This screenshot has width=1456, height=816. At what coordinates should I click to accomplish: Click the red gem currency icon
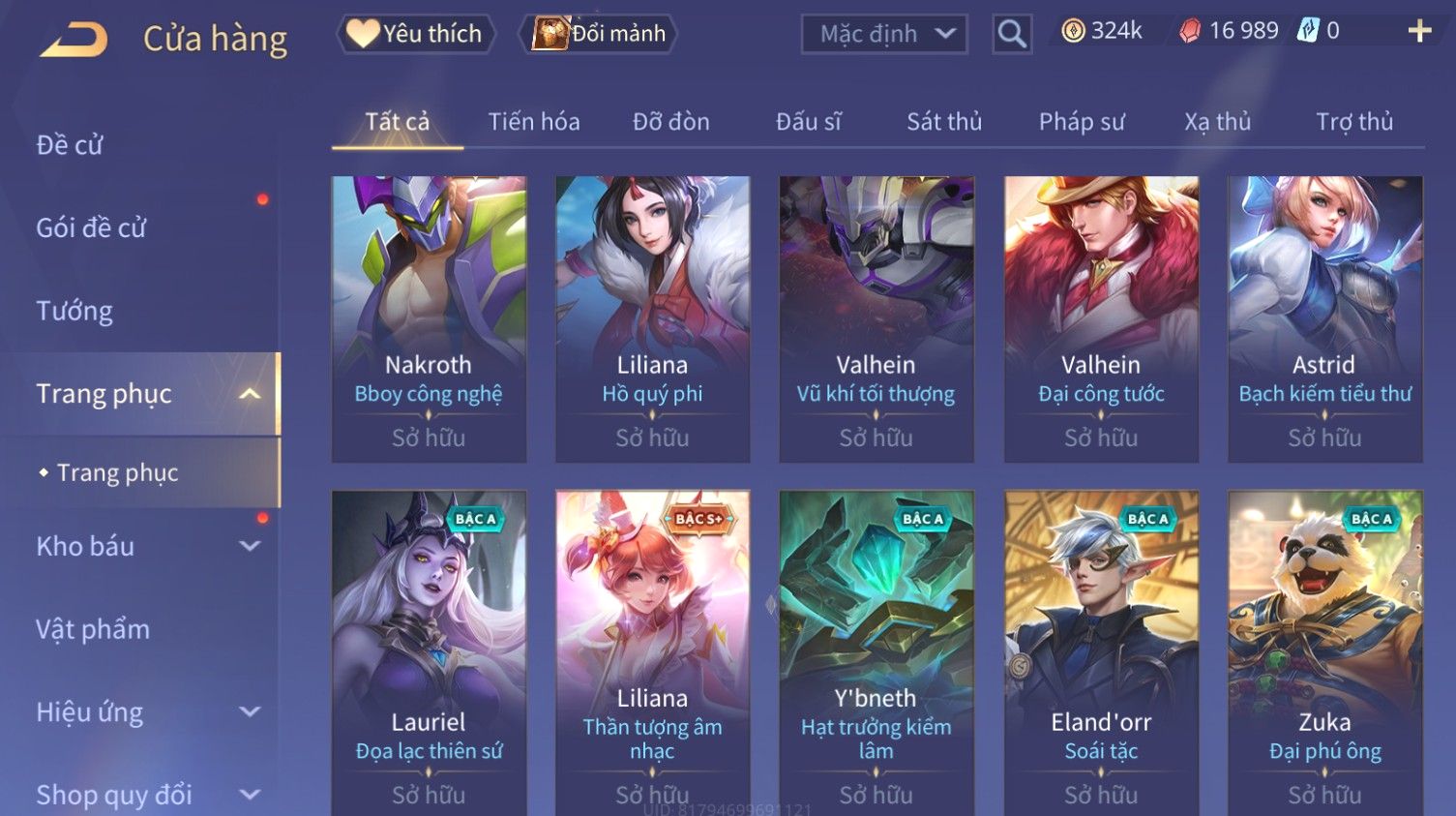[x=1190, y=31]
